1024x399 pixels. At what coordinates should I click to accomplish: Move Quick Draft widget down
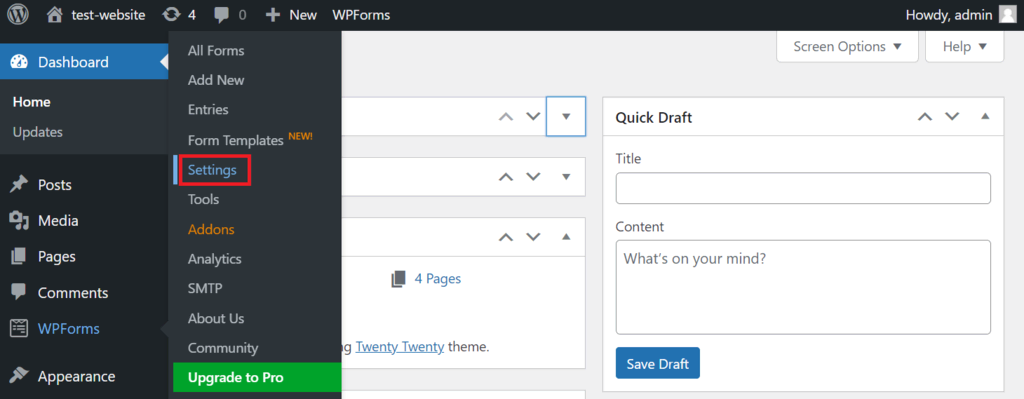pos(952,117)
